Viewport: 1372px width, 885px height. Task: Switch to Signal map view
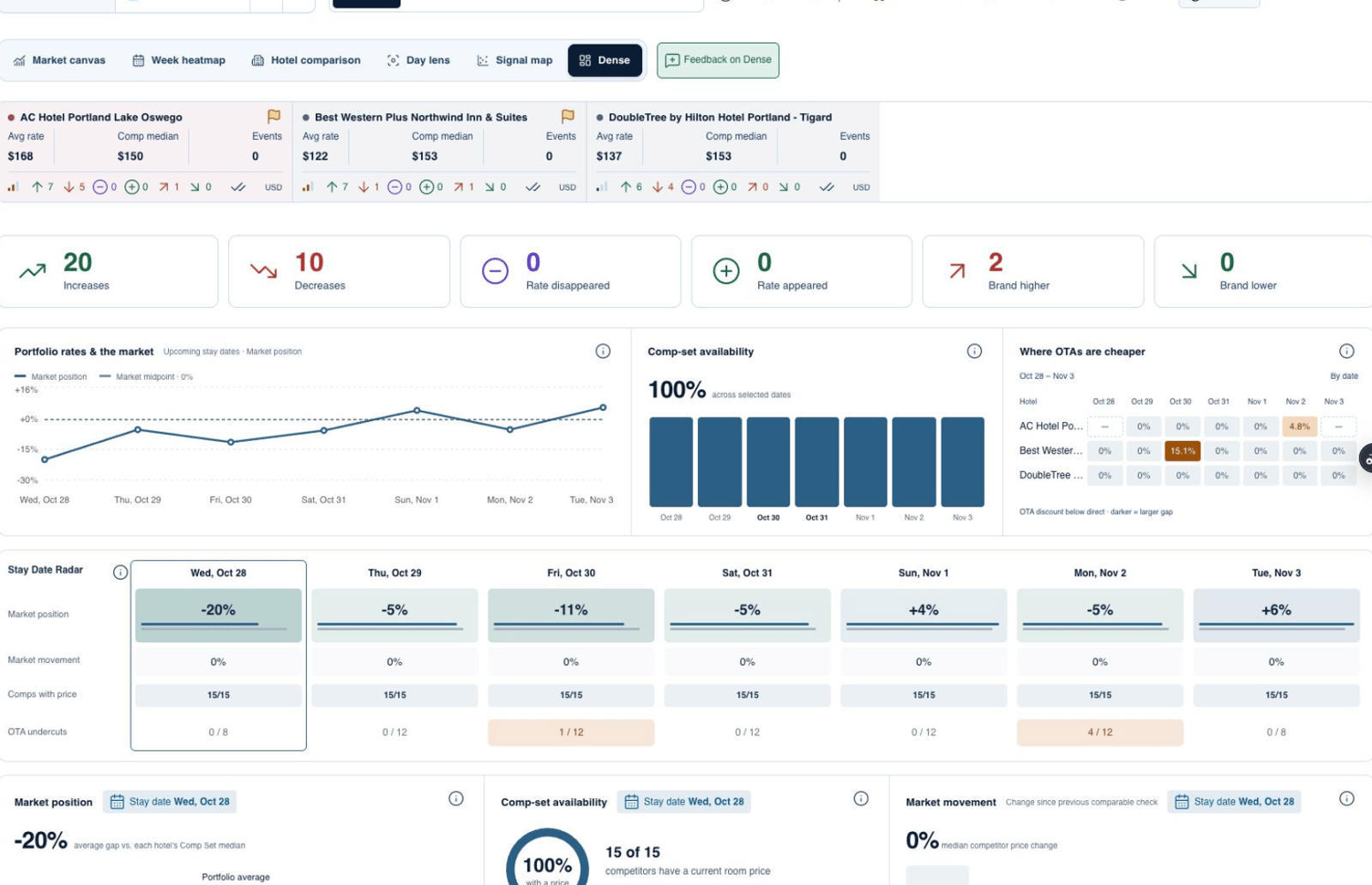(x=515, y=60)
